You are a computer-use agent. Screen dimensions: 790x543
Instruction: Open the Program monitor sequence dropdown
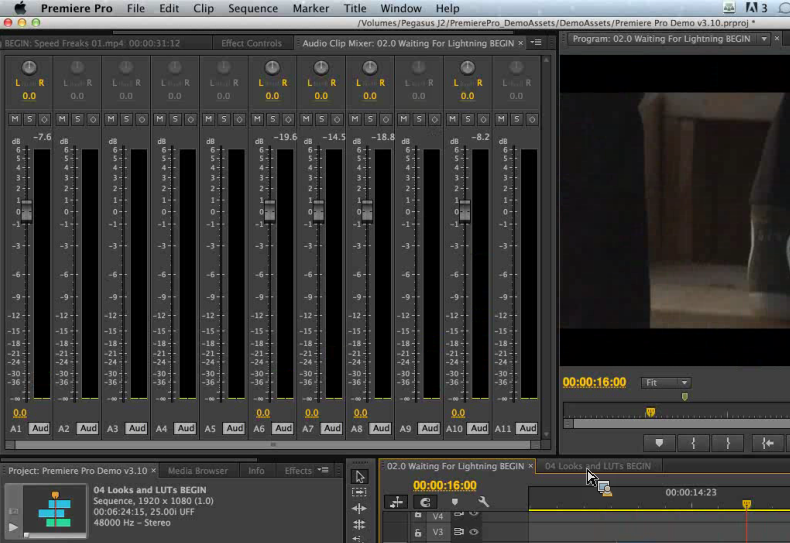[x=764, y=39]
